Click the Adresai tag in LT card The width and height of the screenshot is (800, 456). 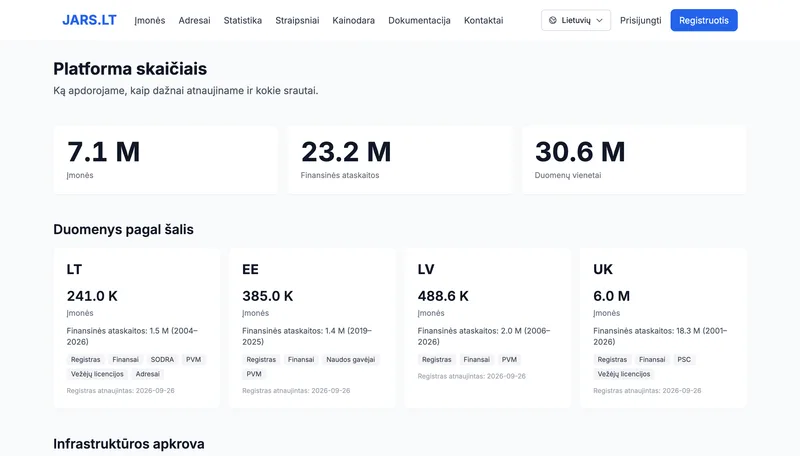click(147, 374)
